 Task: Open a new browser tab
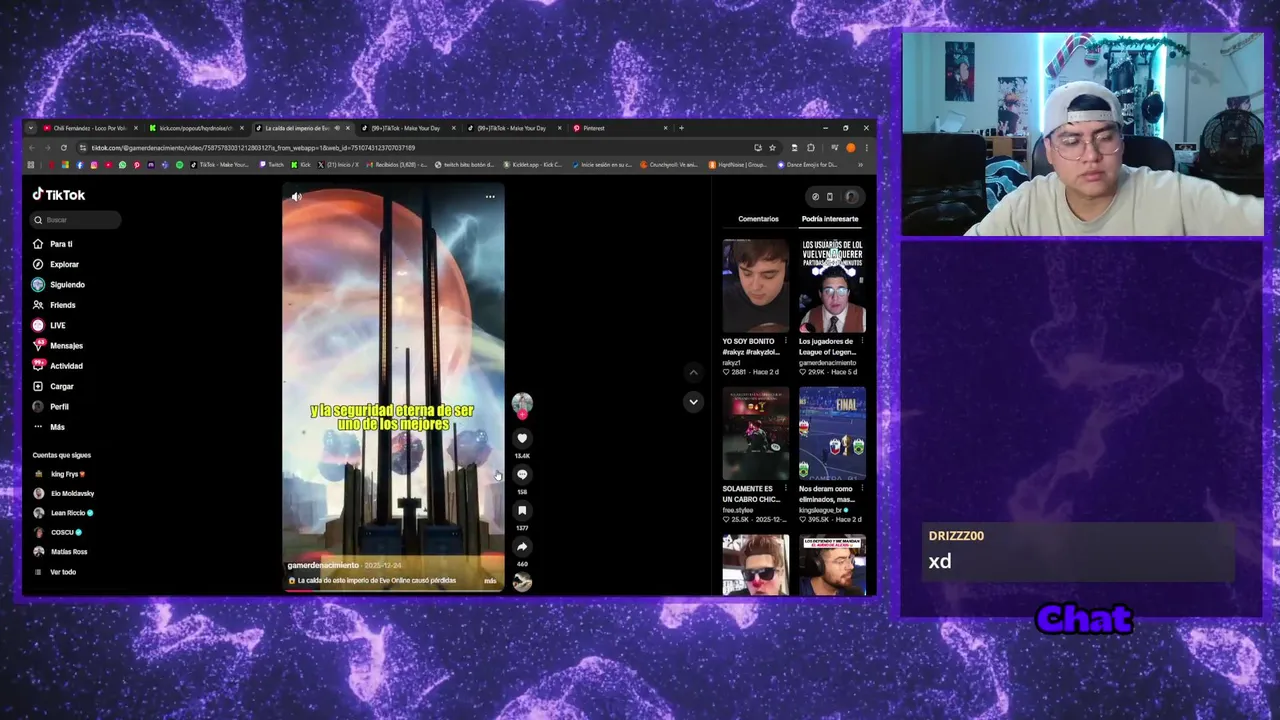(x=681, y=128)
